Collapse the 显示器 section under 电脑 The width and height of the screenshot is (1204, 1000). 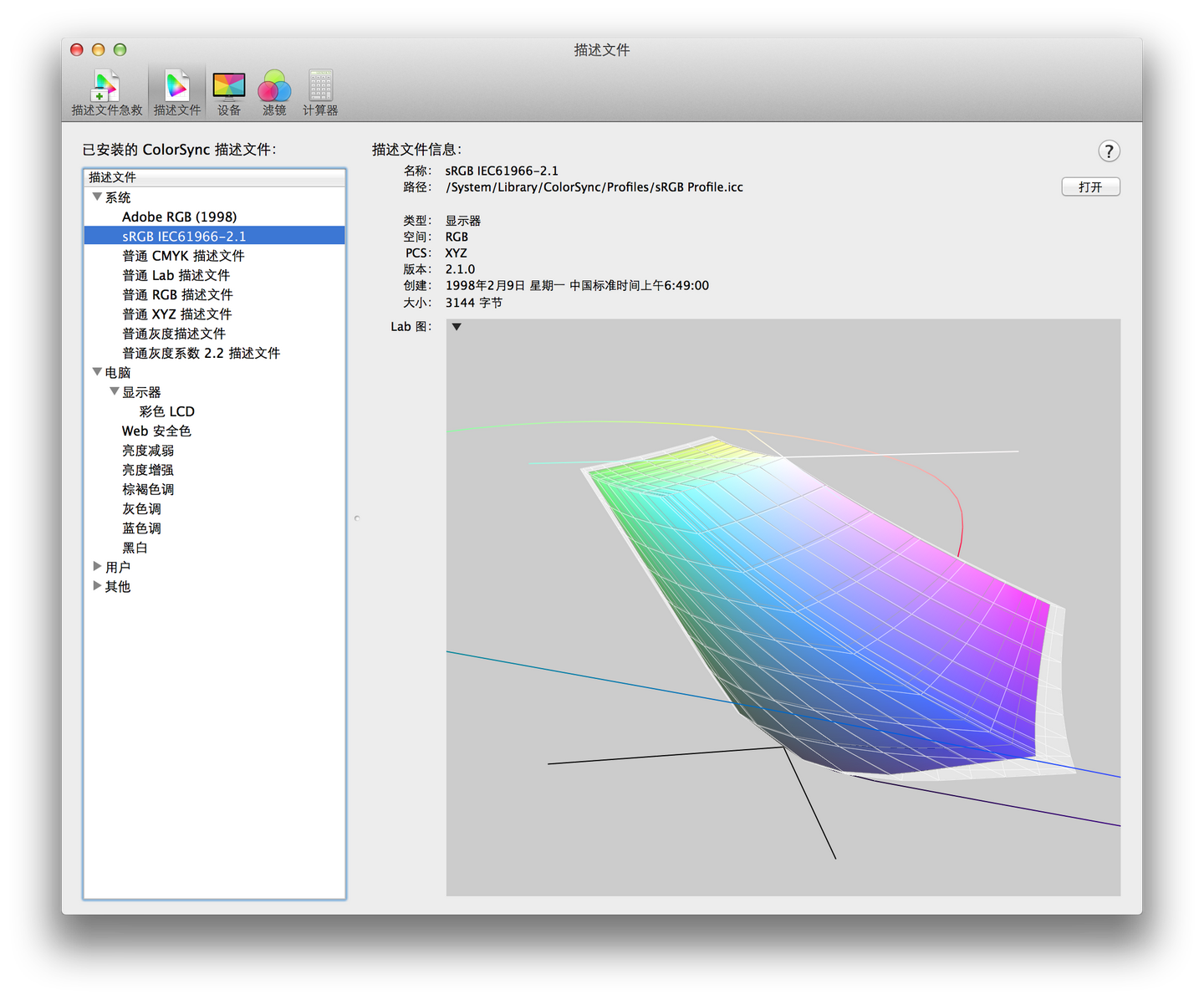pyautogui.click(x=115, y=390)
